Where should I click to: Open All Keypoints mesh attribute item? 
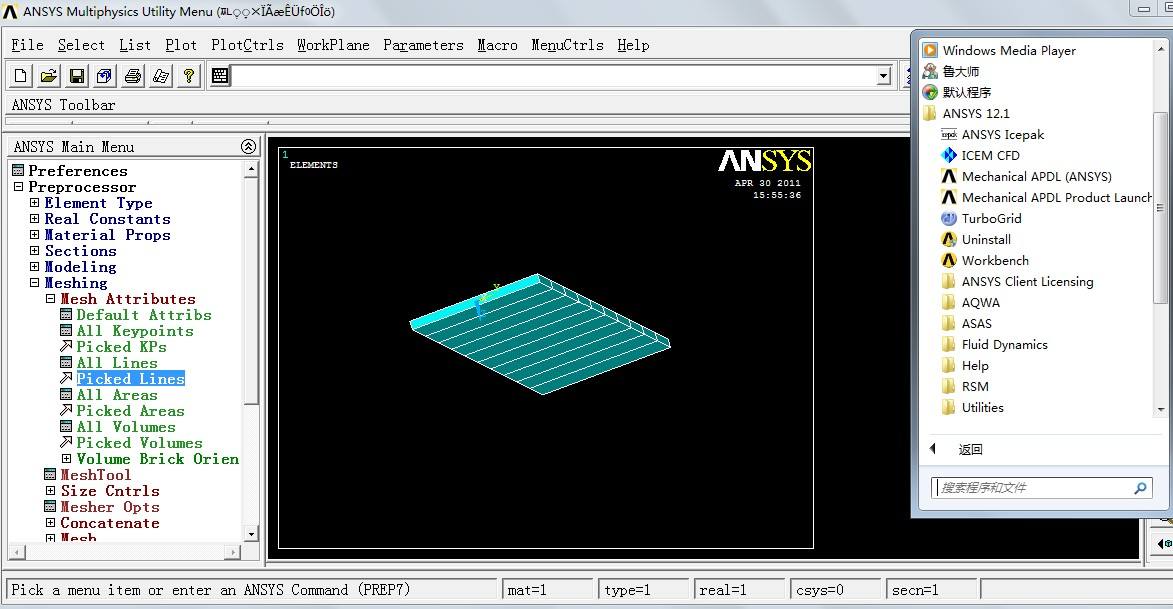tap(135, 331)
